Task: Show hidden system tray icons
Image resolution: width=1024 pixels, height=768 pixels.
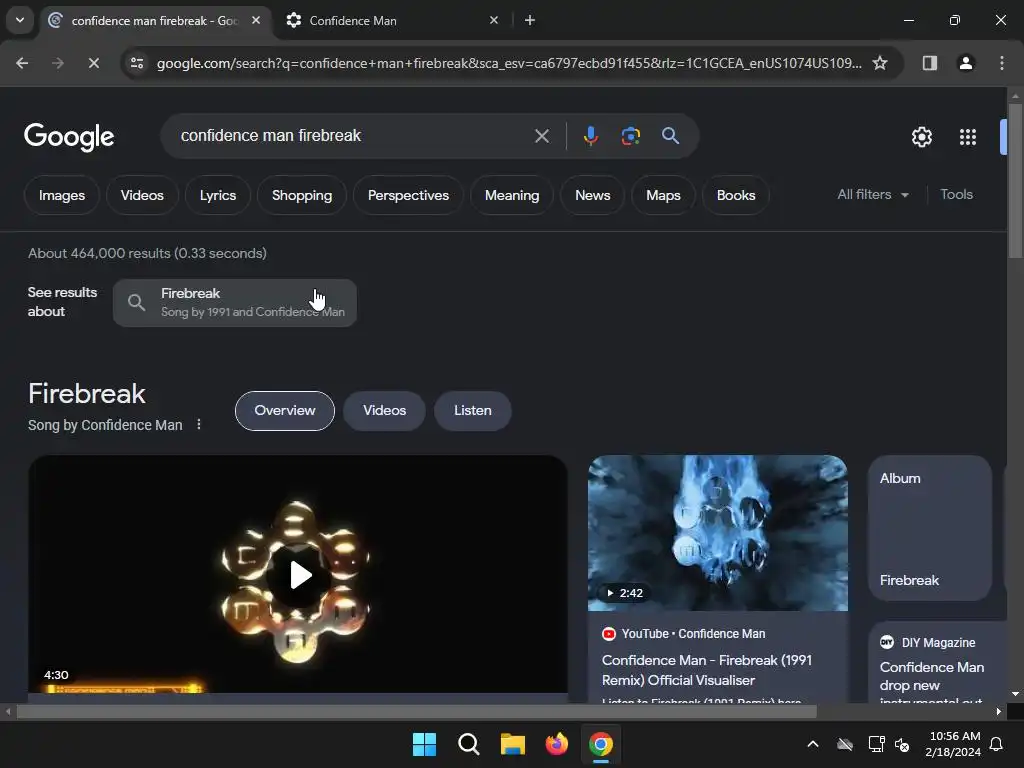Action: (812, 744)
